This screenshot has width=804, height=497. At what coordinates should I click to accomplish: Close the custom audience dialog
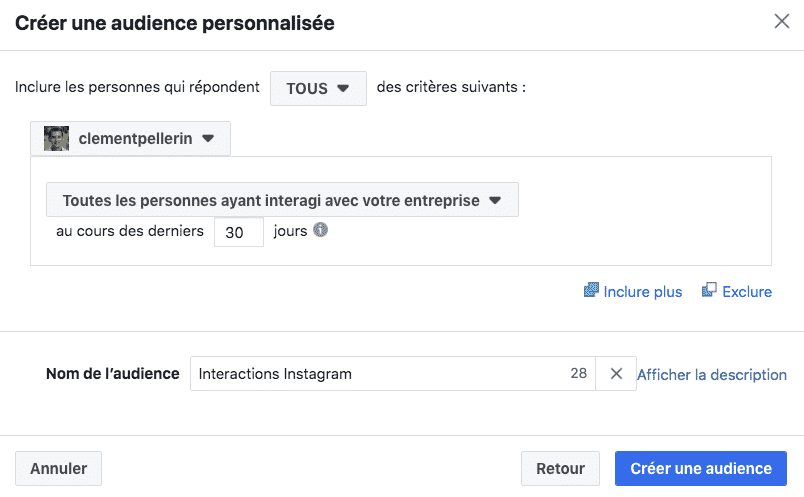(782, 21)
